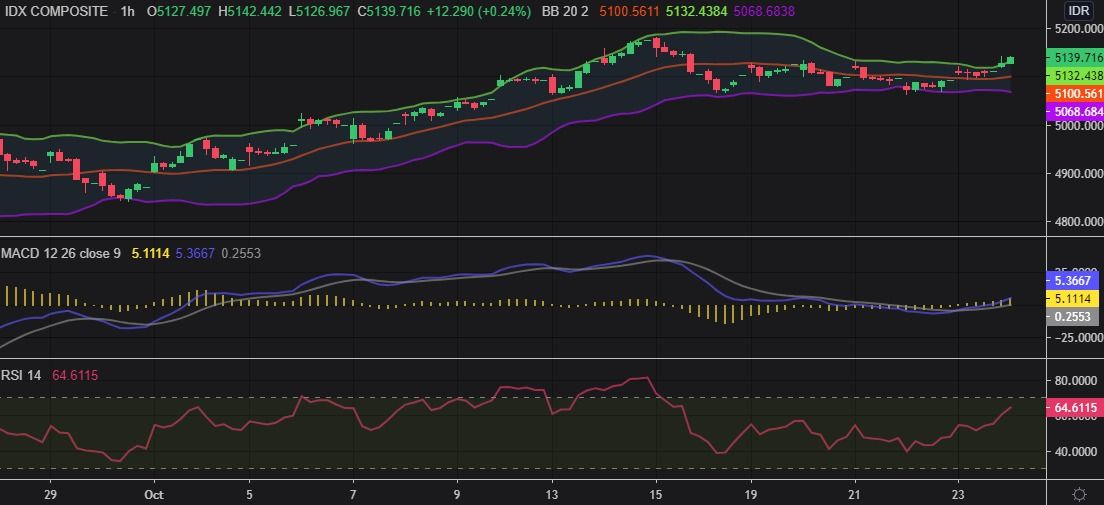Click the 64.6115 RSI axis value tag
The height and width of the screenshot is (505, 1104).
[x=1075, y=408]
